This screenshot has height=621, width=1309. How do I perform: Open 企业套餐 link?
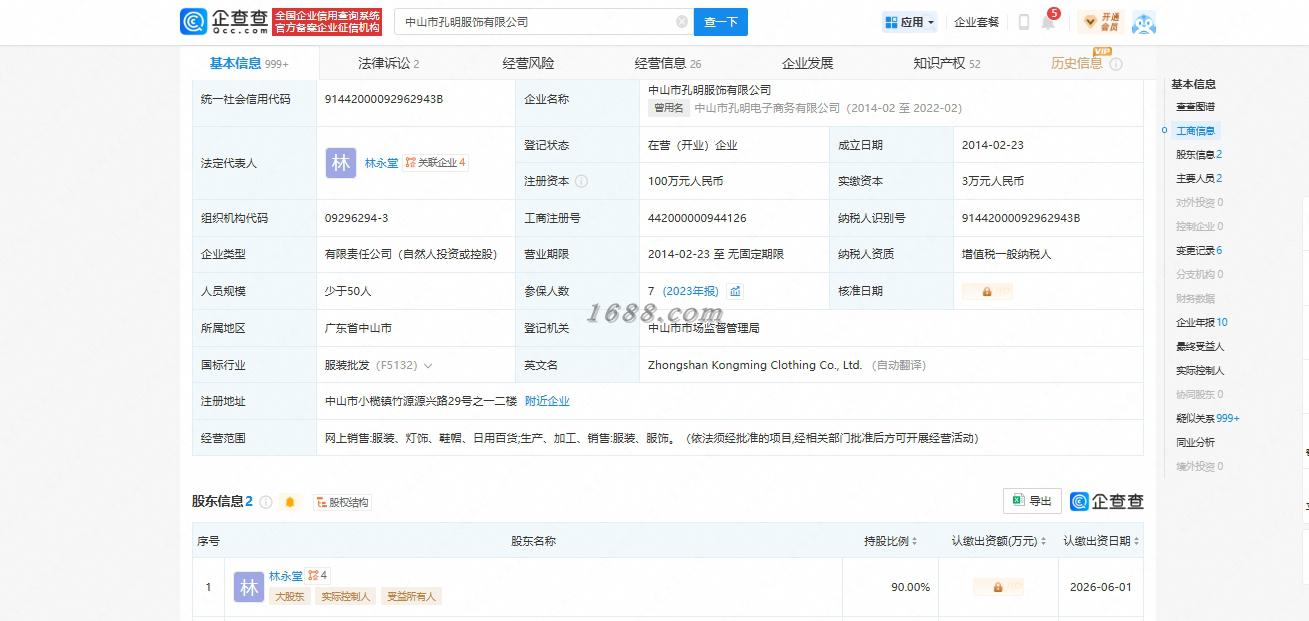(x=976, y=22)
